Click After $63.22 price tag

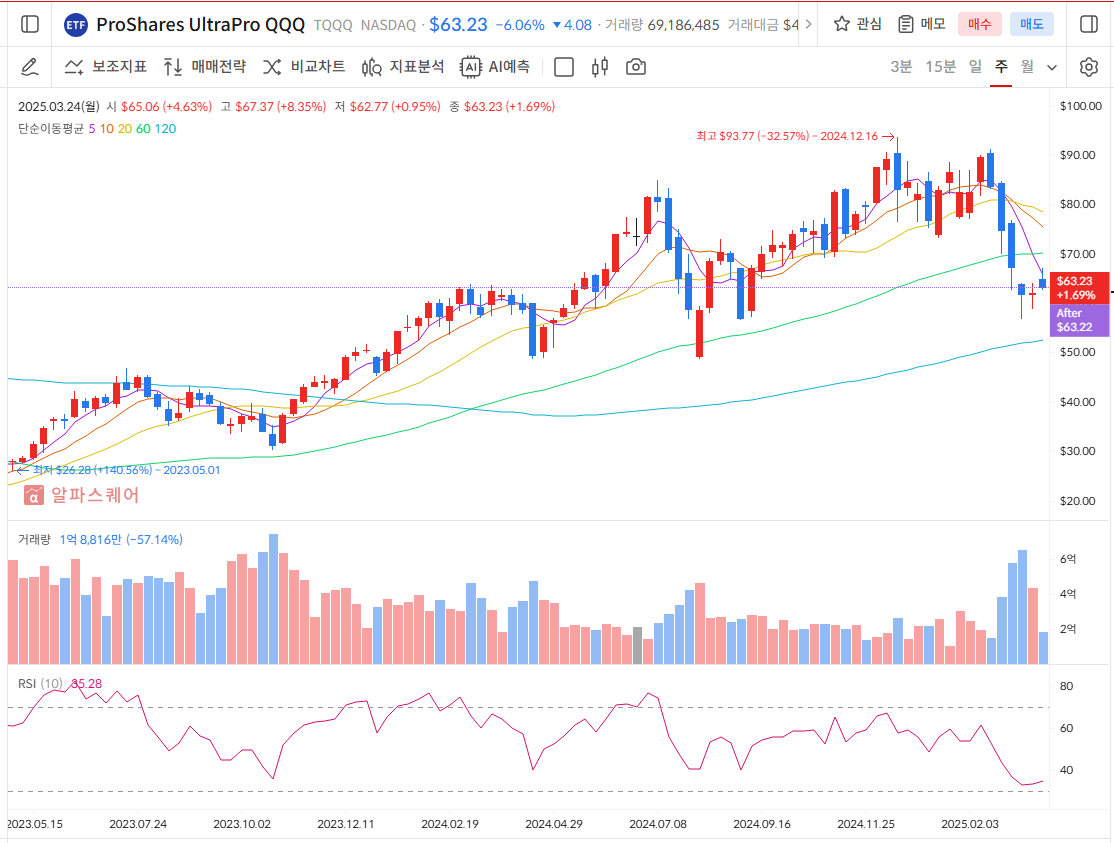1079,320
